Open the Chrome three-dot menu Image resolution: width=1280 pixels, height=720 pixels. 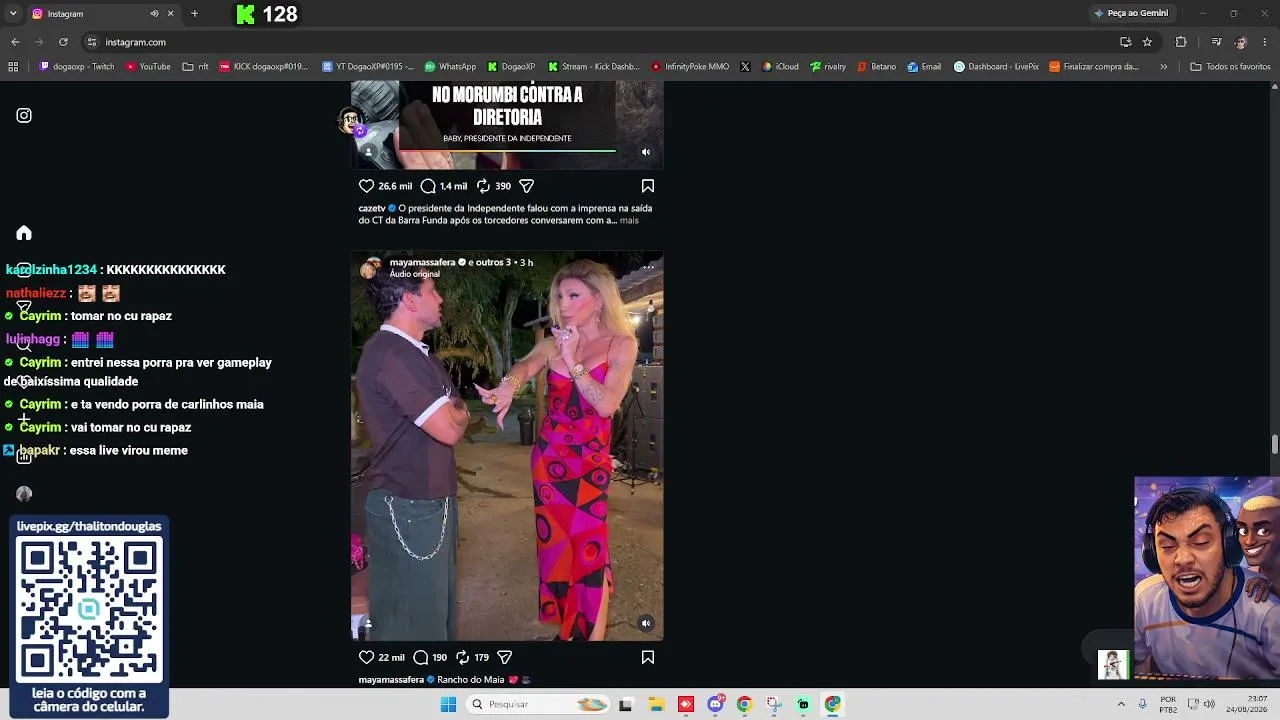1265,42
